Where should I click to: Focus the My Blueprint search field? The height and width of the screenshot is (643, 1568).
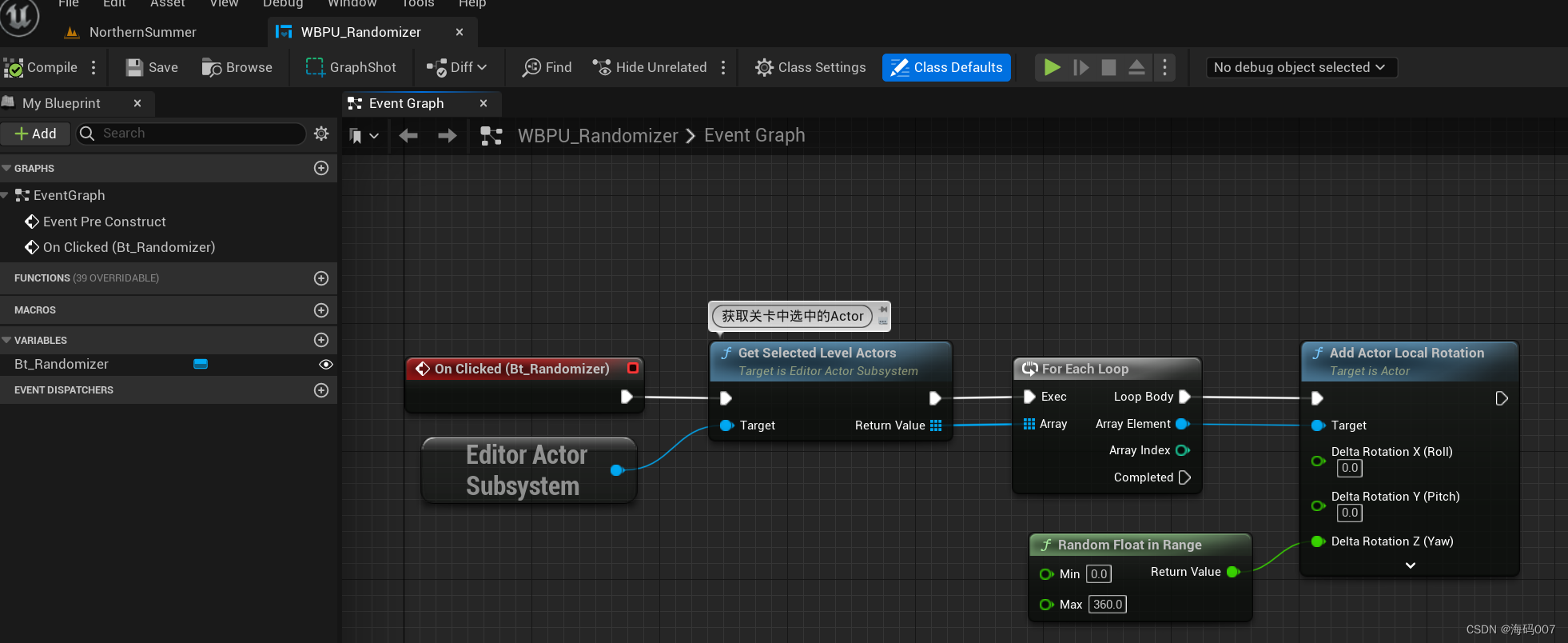click(192, 134)
